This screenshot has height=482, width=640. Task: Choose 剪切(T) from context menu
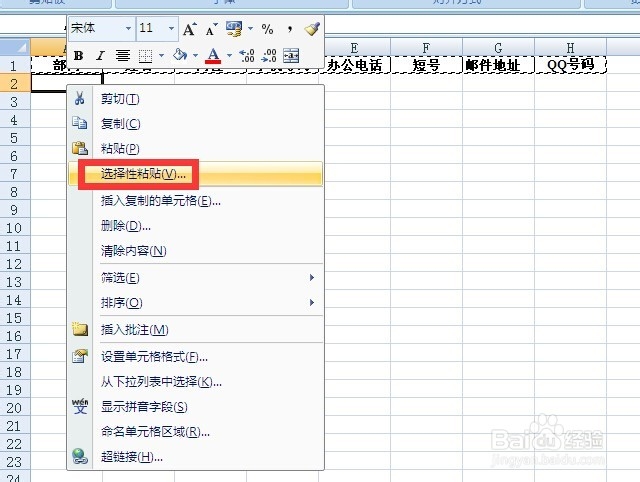[x=195, y=99]
